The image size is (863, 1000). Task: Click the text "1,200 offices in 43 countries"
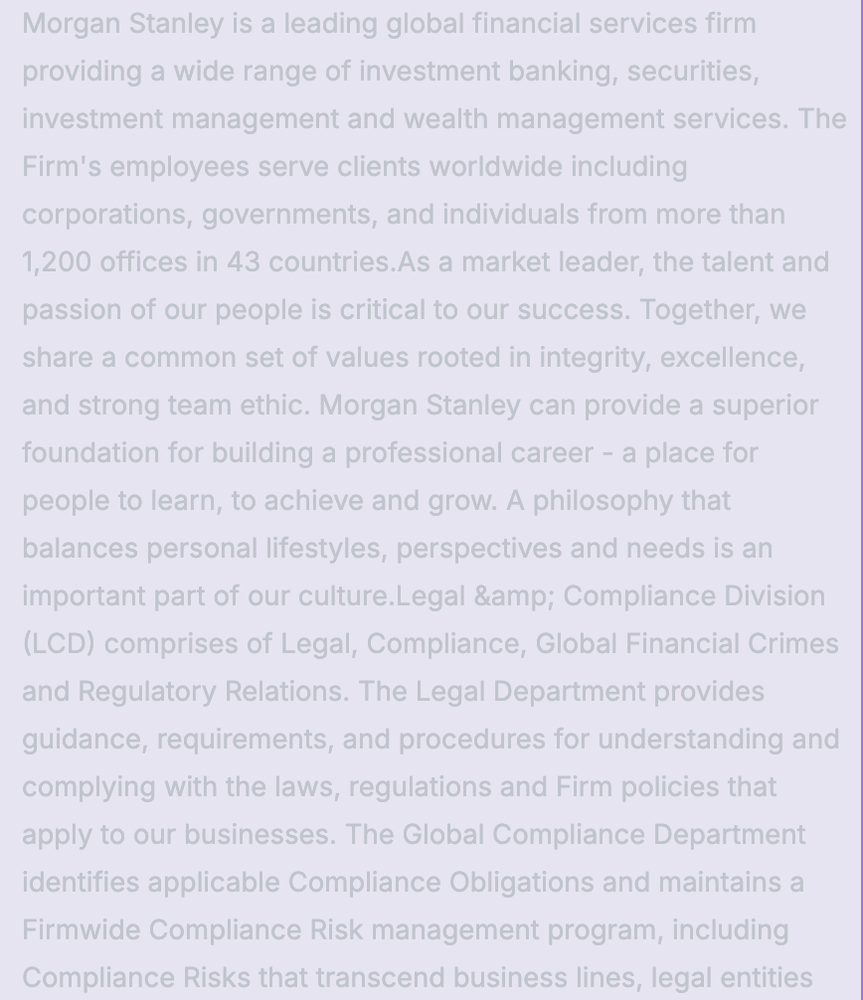click(x=207, y=262)
